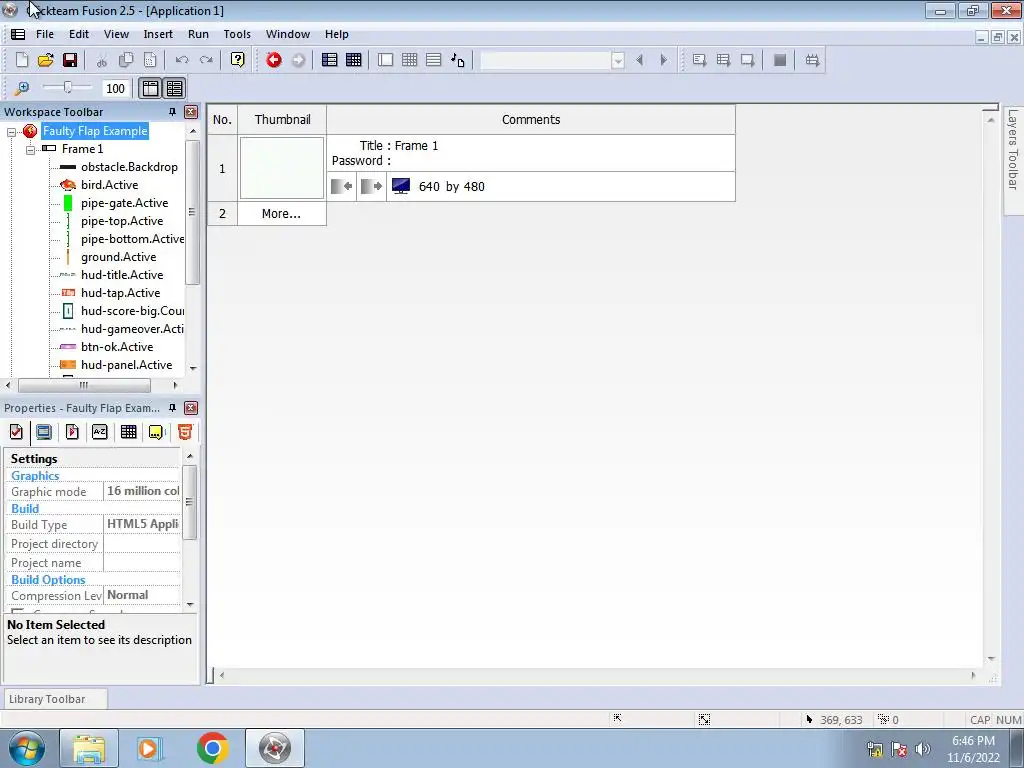Viewport: 1024px width, 768px height.
Task: Click the Stop toolbar icon
Action: (780, 60)
